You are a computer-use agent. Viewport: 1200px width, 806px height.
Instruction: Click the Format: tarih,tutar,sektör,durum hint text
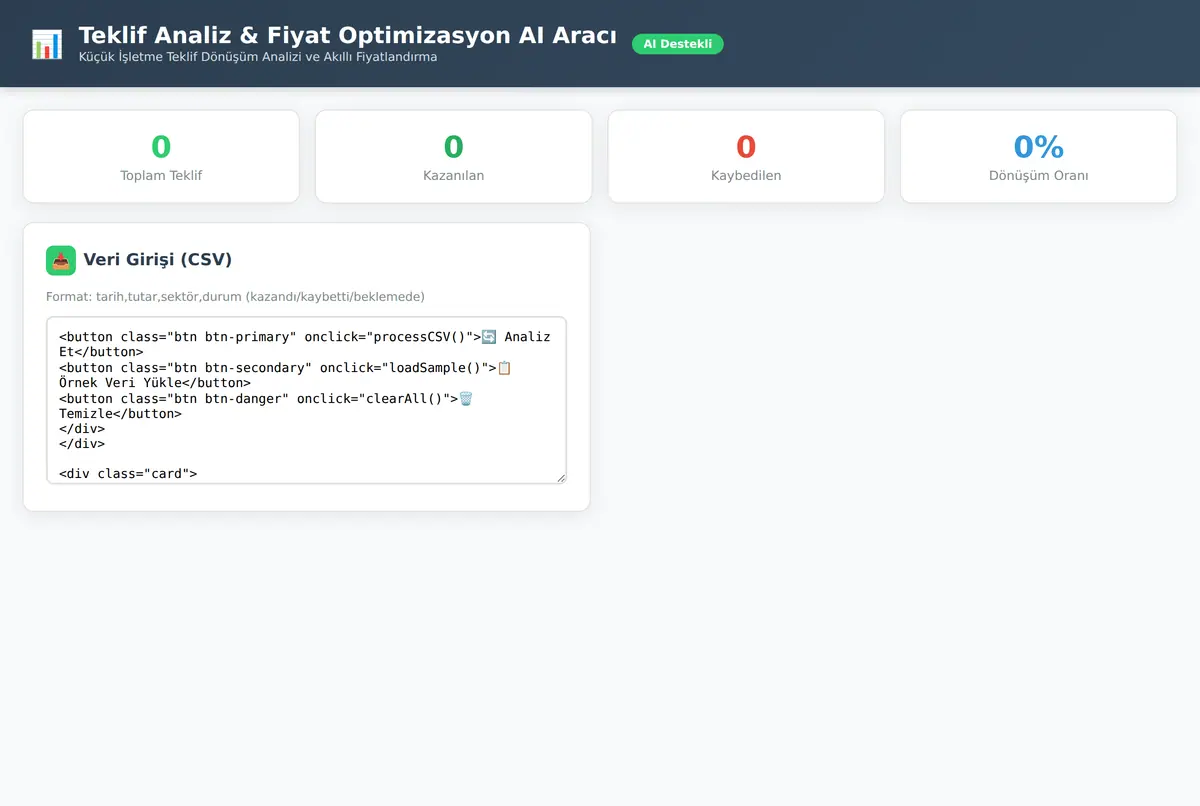(x=235, y=297)
